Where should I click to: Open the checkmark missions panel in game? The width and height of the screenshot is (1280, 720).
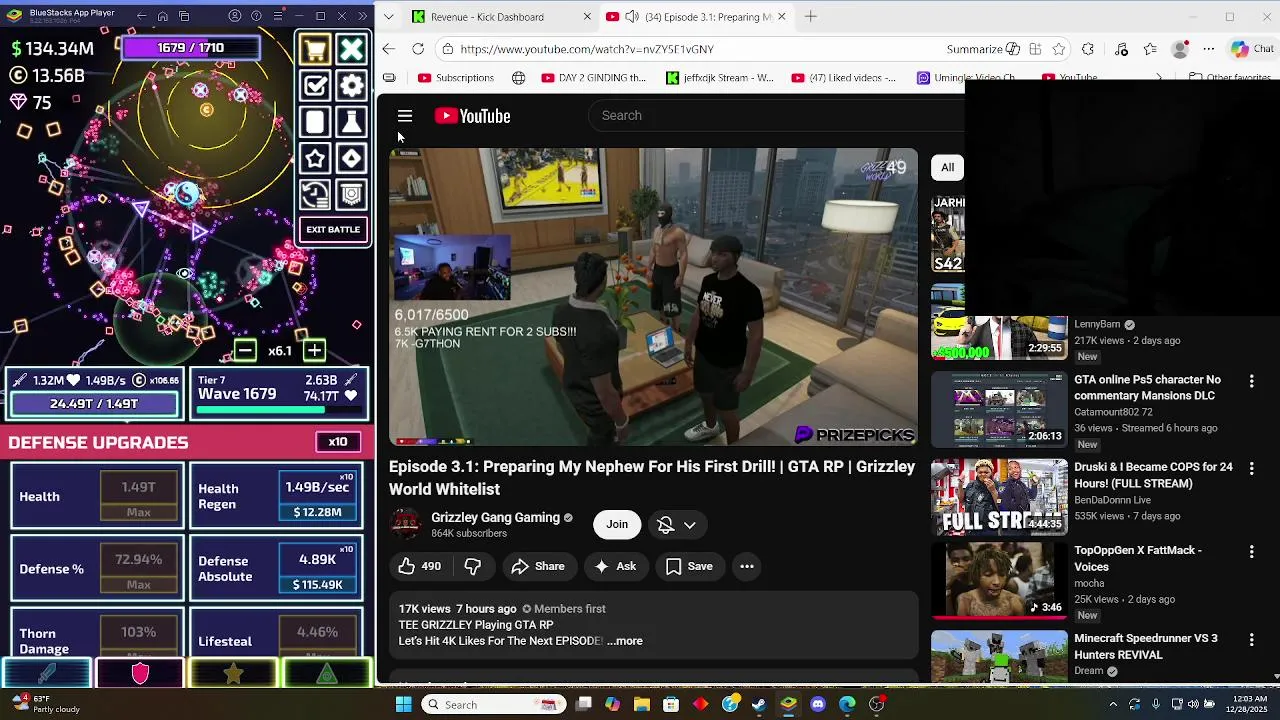point(315,85)
